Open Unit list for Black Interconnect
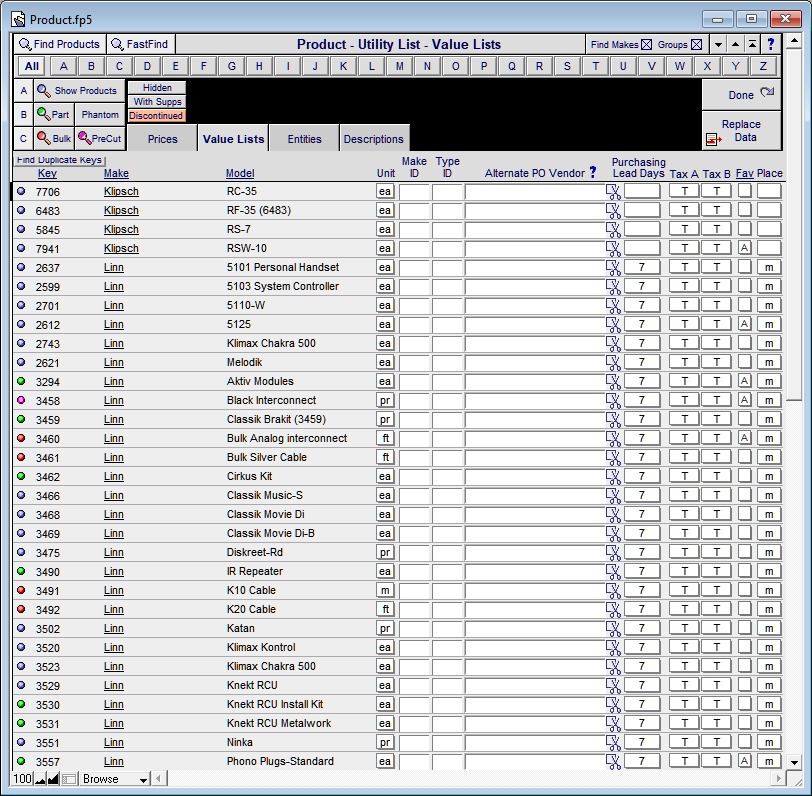This screenshot has height=796, width=812. [x=385, y=400]
